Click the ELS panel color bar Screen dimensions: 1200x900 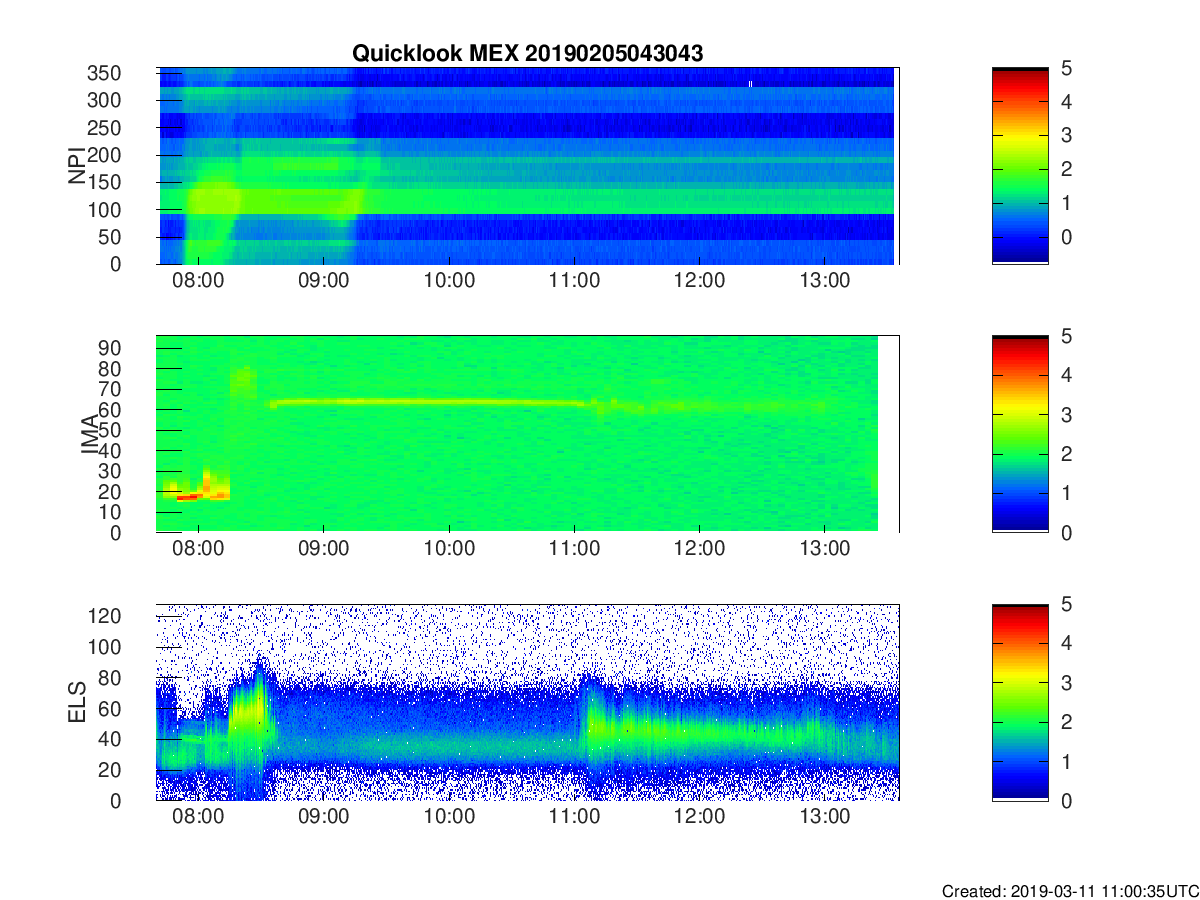click(x=1020, y=702)
